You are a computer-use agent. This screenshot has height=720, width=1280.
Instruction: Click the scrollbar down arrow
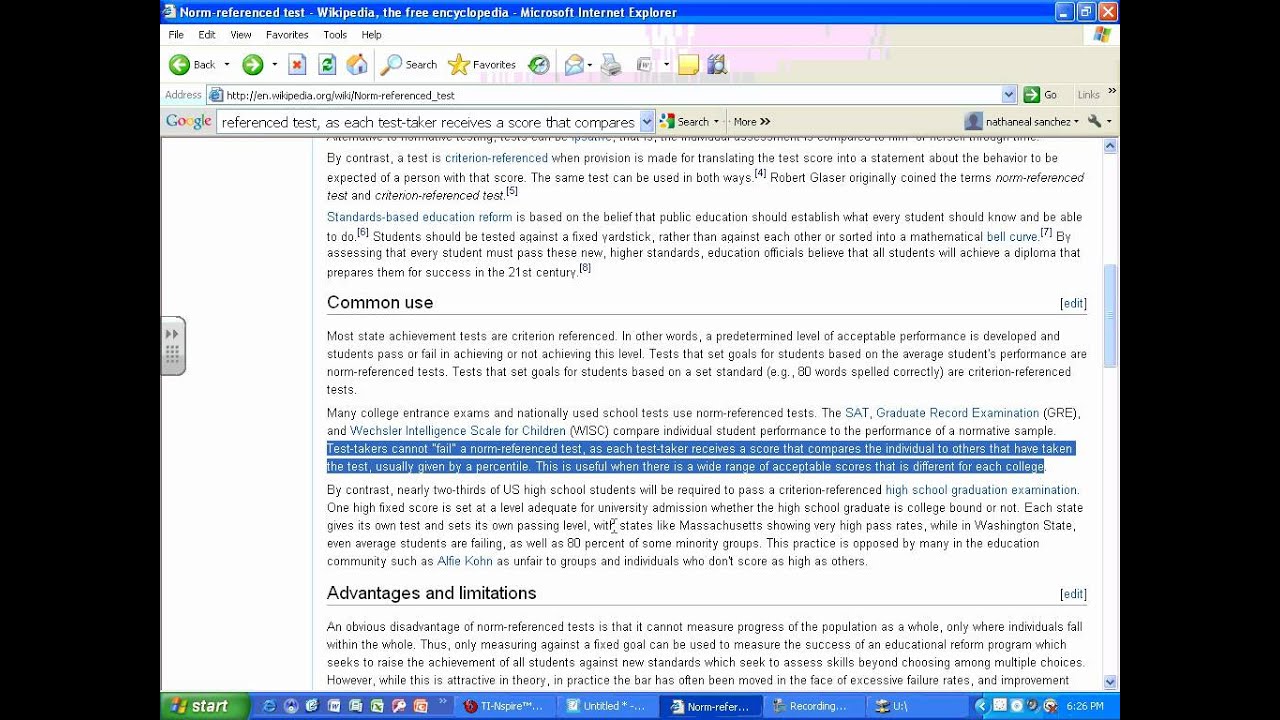(x=1110, y=682)
